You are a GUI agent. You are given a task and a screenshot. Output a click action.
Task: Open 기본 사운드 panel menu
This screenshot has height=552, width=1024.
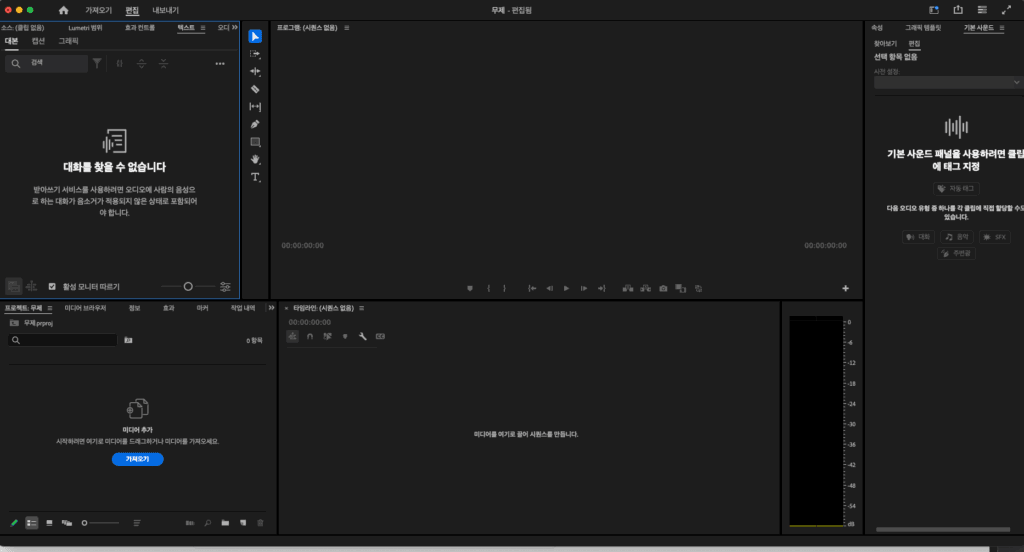click(x=1001, y=27)
